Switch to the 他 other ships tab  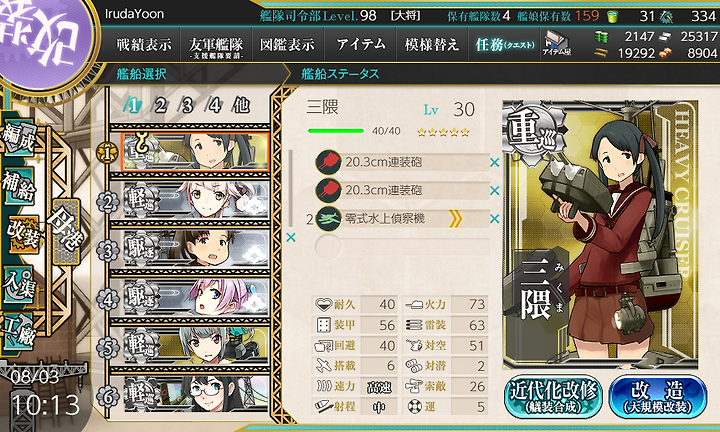241,106
